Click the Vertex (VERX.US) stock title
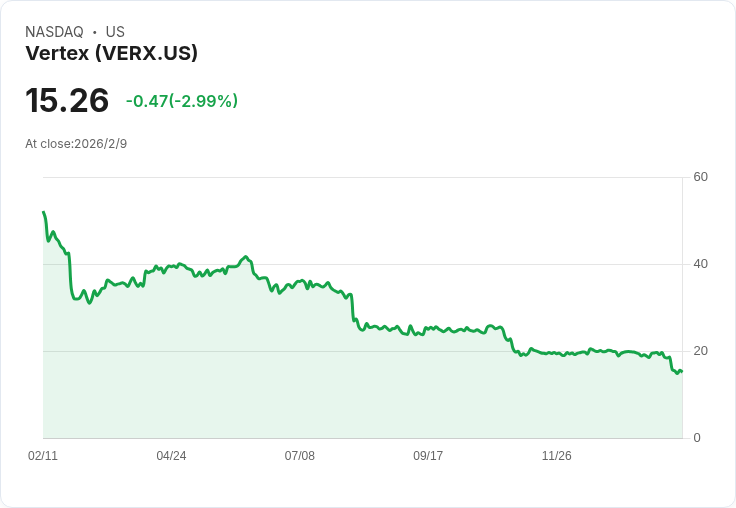The height and width of the screenshot is (508, 736). tap(111, 53)
